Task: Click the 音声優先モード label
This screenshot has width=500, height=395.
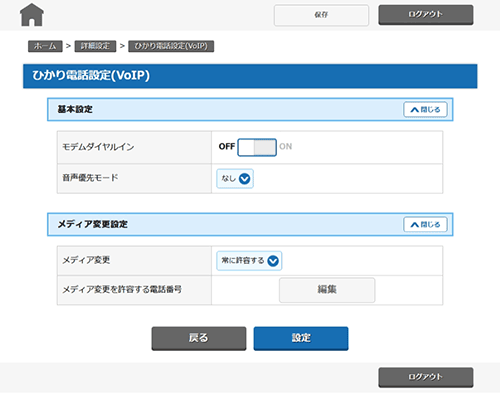Action: pyautogui.click(x=90, y=178)
